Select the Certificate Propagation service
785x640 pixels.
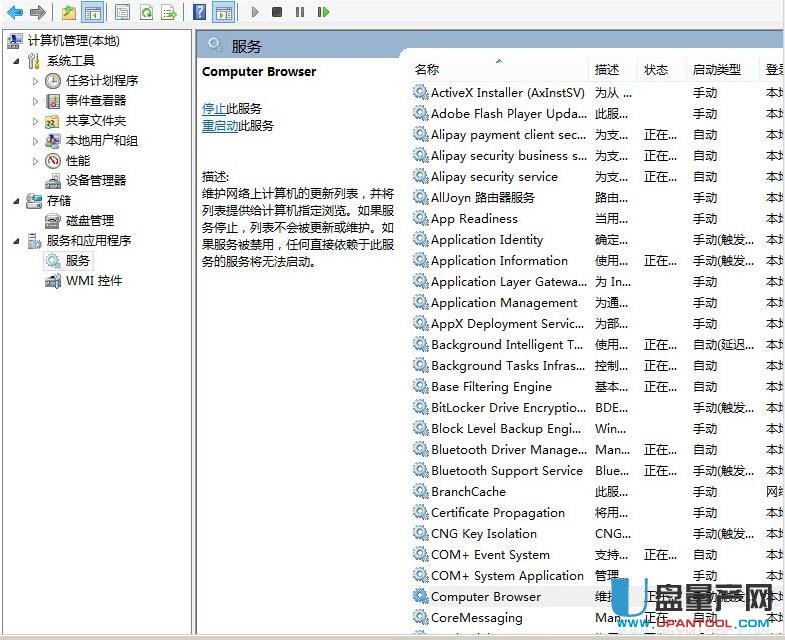(597, 513)
